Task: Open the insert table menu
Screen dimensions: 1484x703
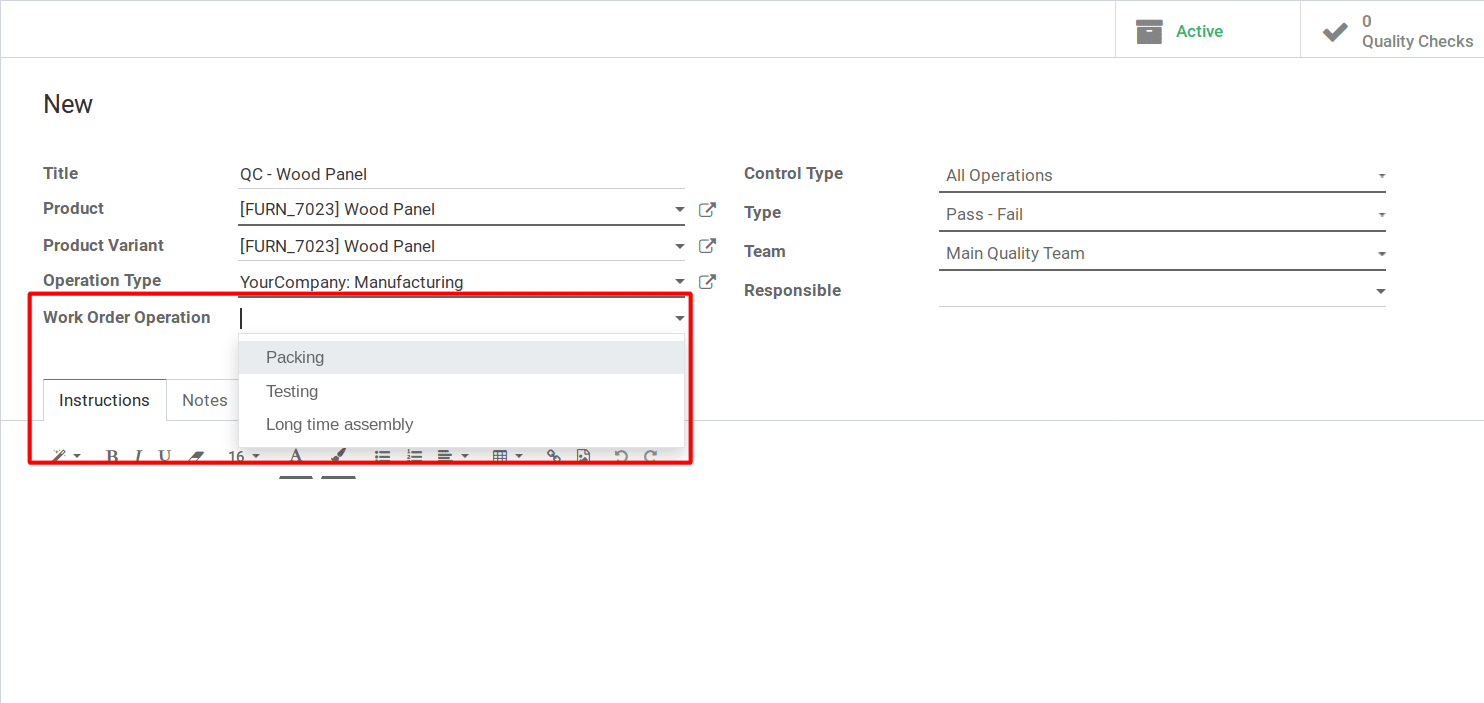Action: click(x=507, y=456)
